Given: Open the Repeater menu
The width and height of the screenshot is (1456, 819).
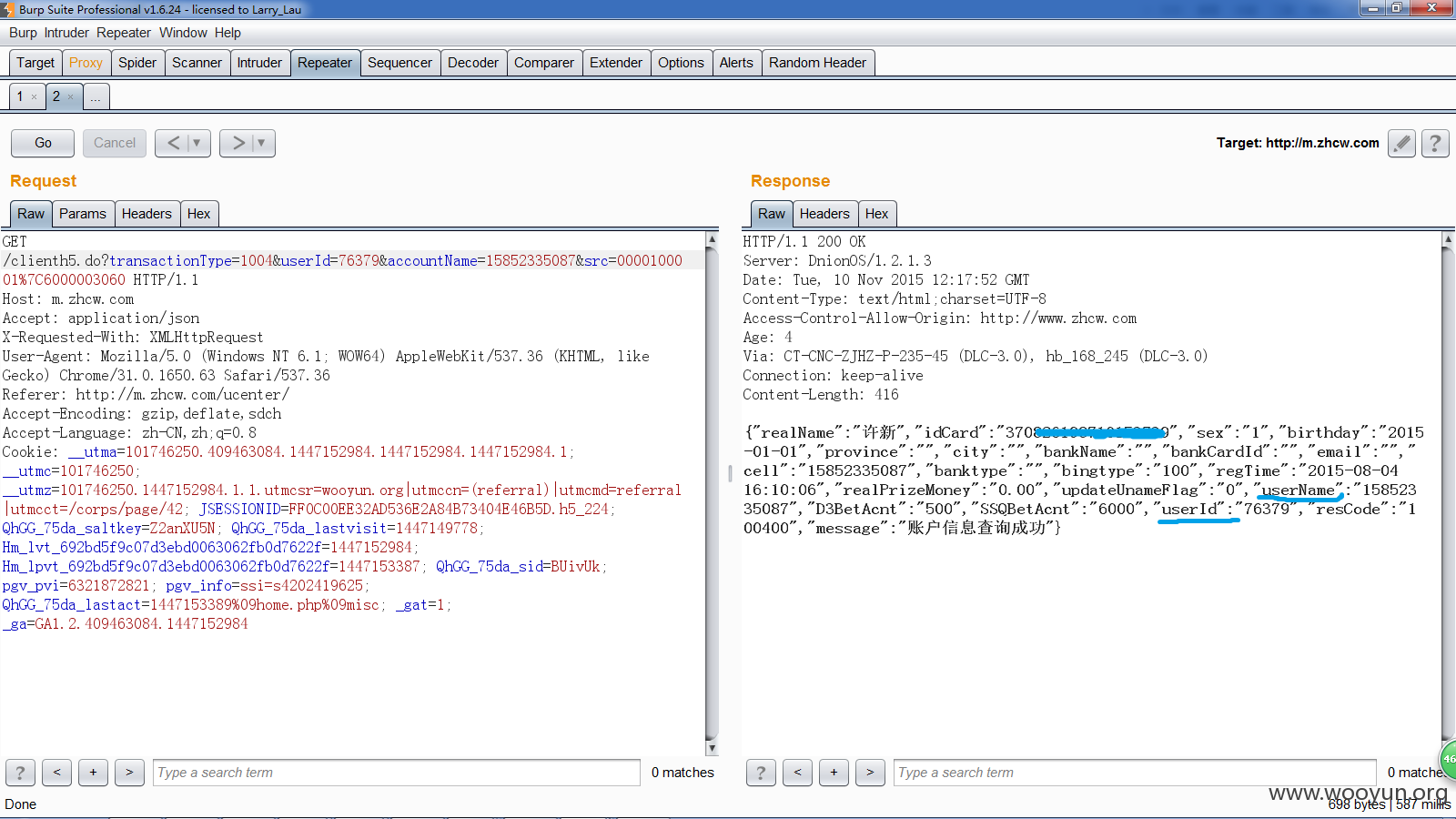Looking at the screenshot, I should click(x=124, y=33).
